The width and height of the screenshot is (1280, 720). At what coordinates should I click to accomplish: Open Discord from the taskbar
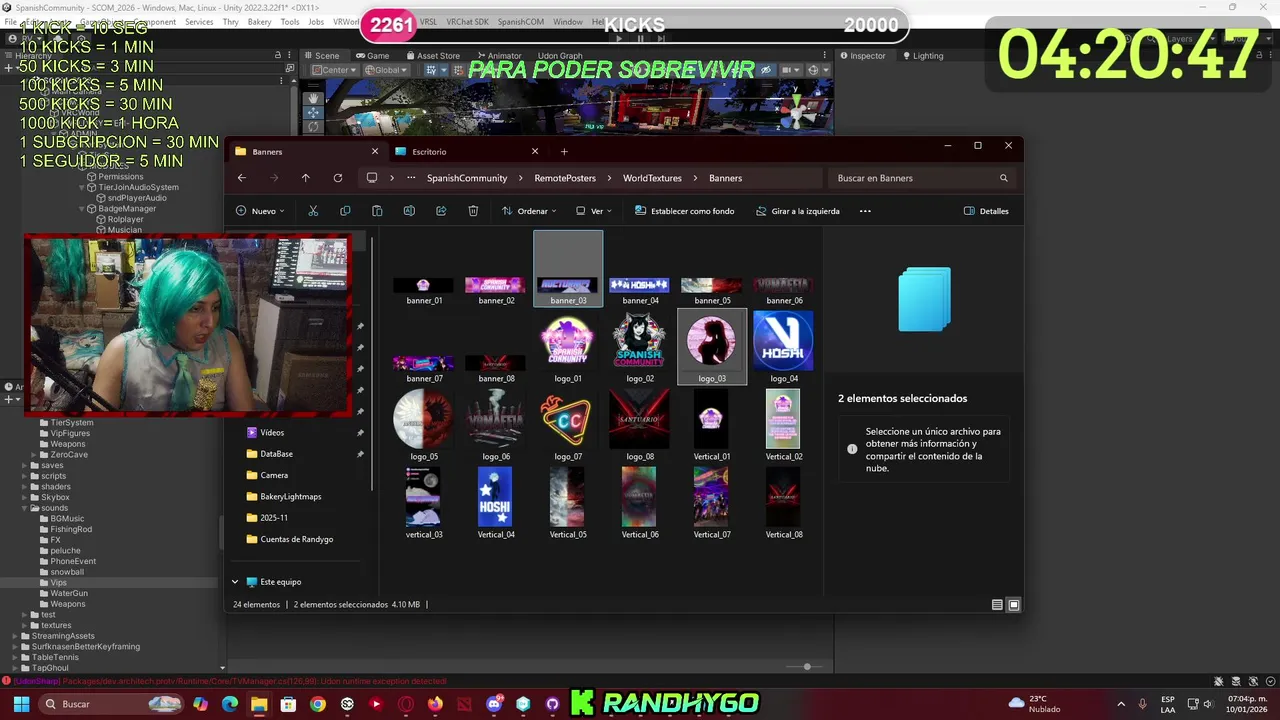pos(494,704)
